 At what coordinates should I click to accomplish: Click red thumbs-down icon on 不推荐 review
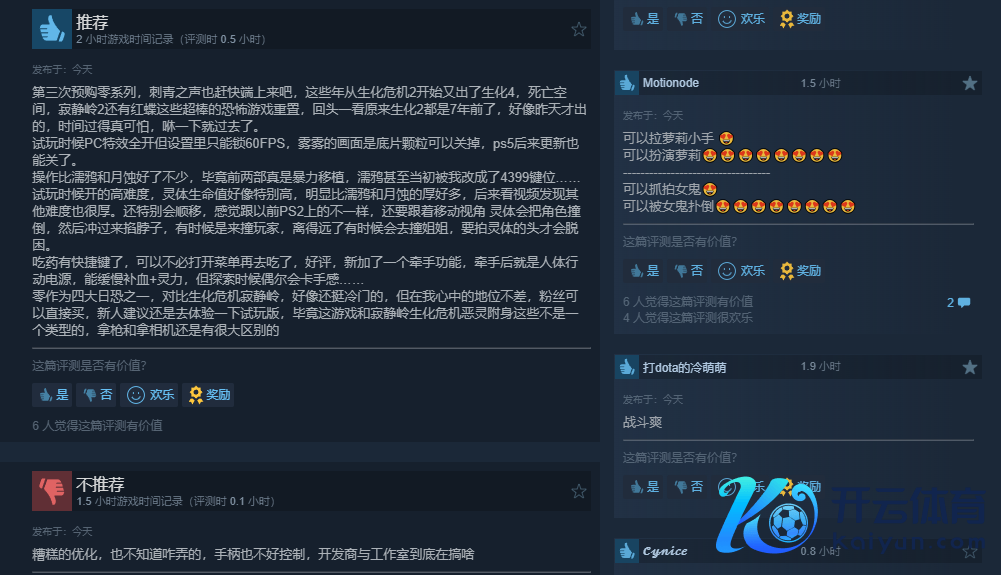tap(52, 491)
